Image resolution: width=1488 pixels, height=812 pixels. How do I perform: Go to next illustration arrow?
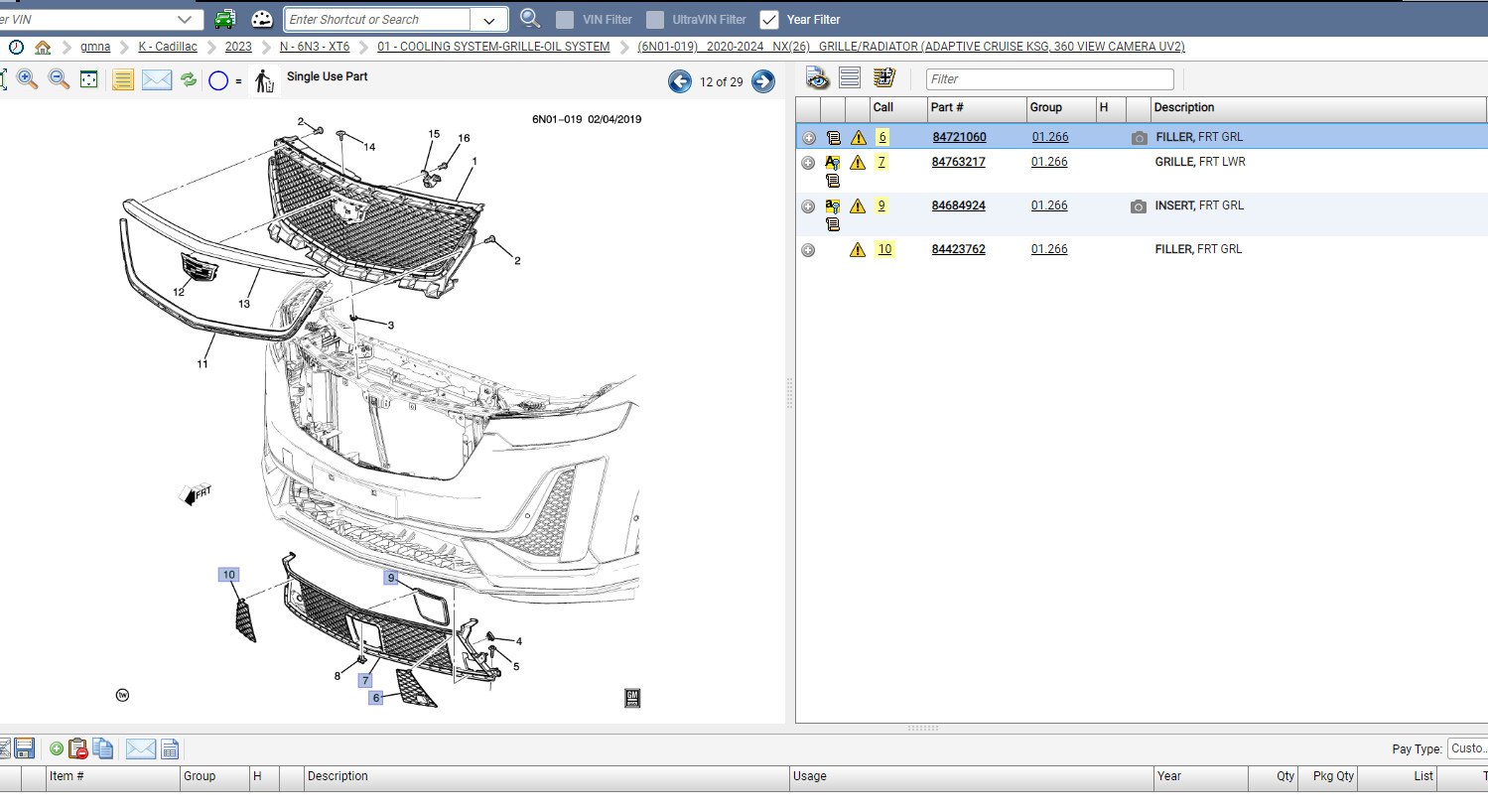click(x=762, y=81)
